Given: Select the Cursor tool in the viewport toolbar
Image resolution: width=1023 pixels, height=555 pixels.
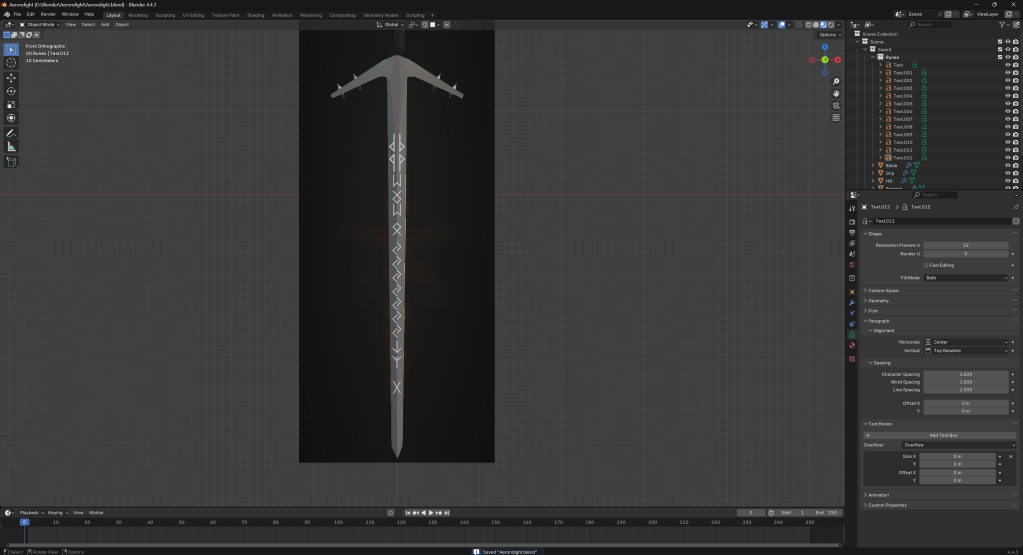Looking at the screenshot, I should [11, 62].
